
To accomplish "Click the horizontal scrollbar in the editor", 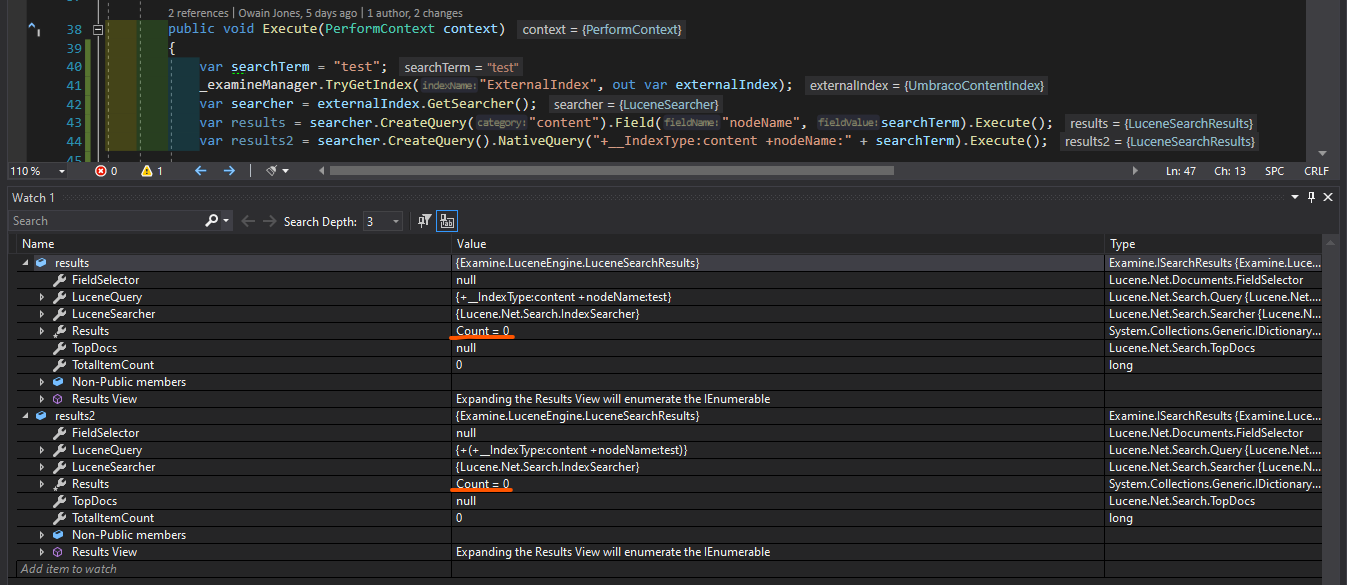I will tap(611, 171).
